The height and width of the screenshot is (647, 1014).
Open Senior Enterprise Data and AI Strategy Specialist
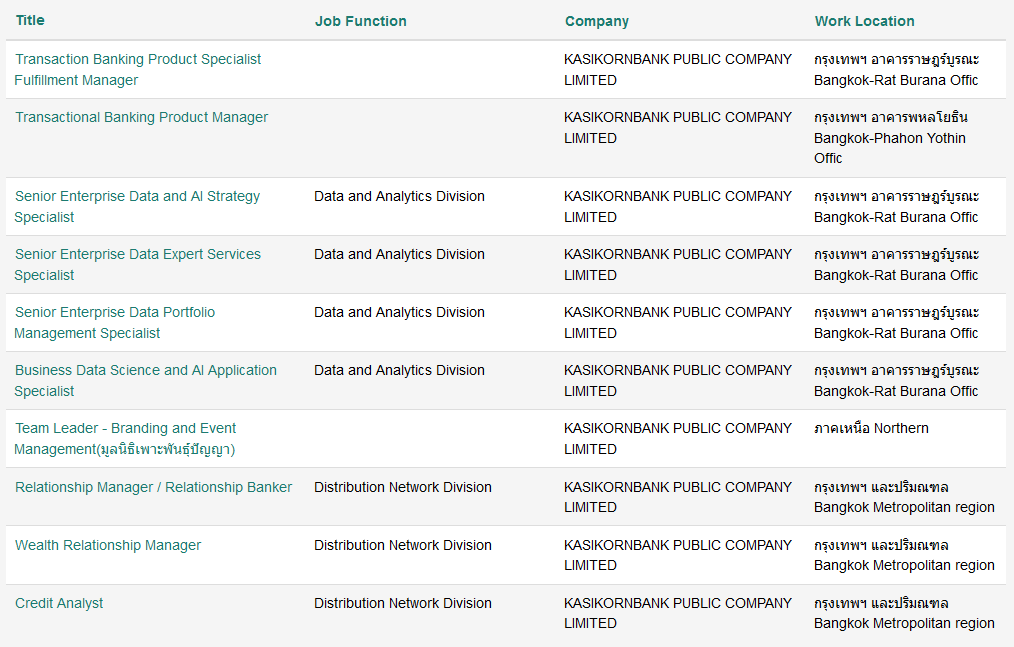137,206
